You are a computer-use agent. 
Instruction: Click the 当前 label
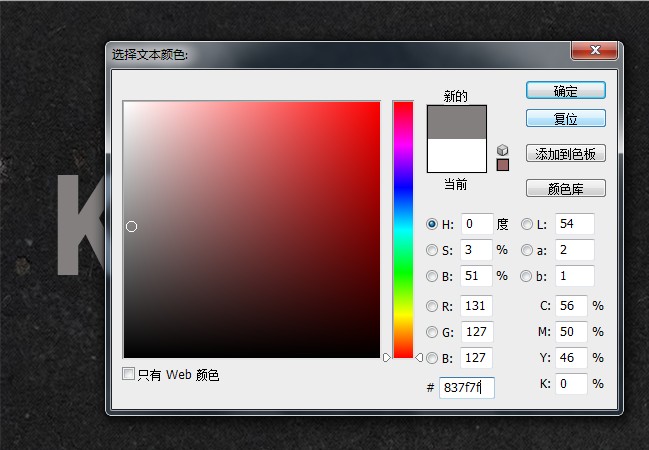click(x=456, y=184)
